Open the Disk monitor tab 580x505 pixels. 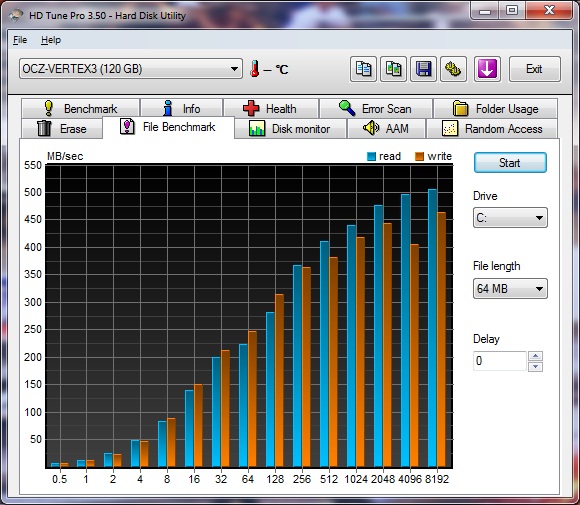290,129
